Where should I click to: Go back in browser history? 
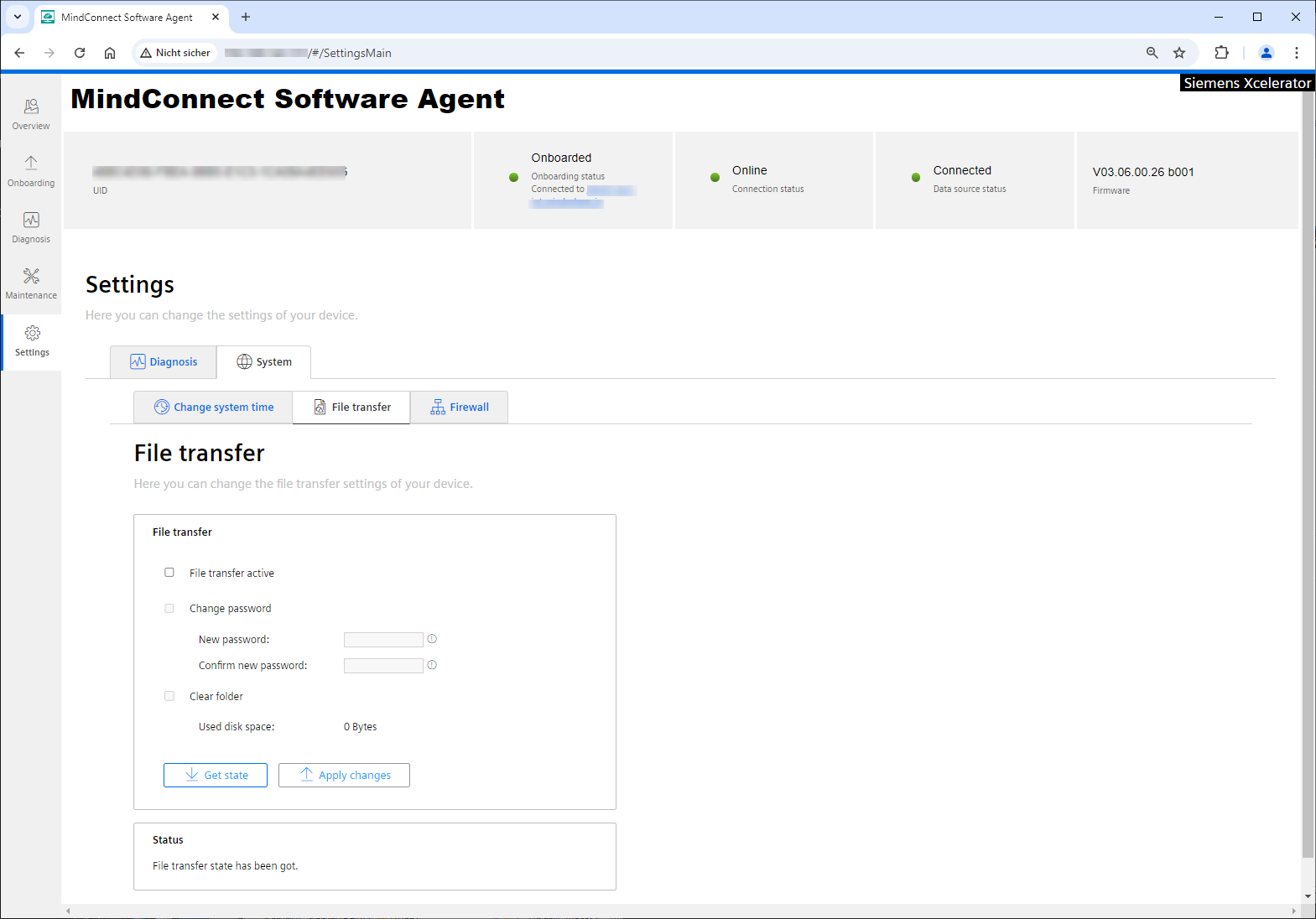(x=19, y=53)
